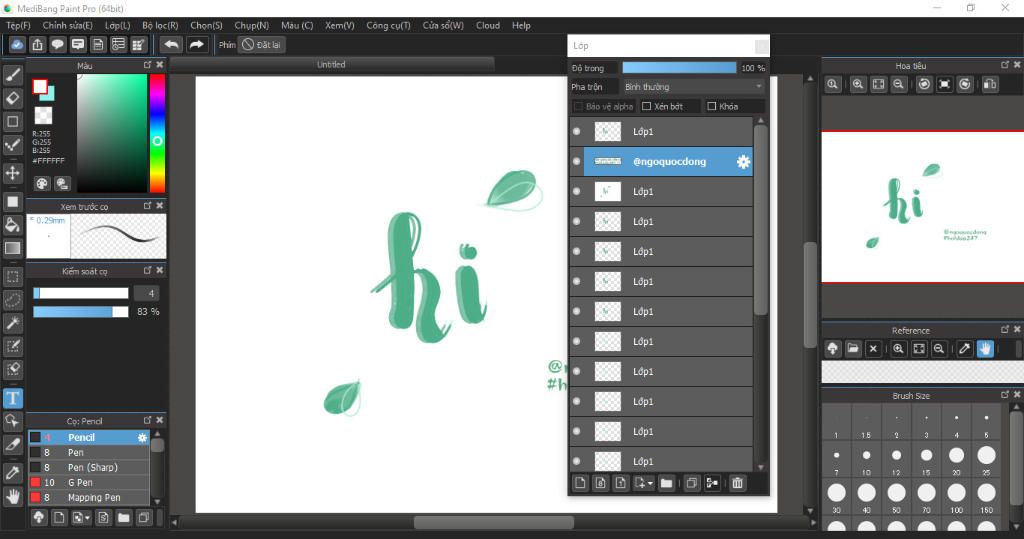Select the rectangular Select tool

[12, 276]
